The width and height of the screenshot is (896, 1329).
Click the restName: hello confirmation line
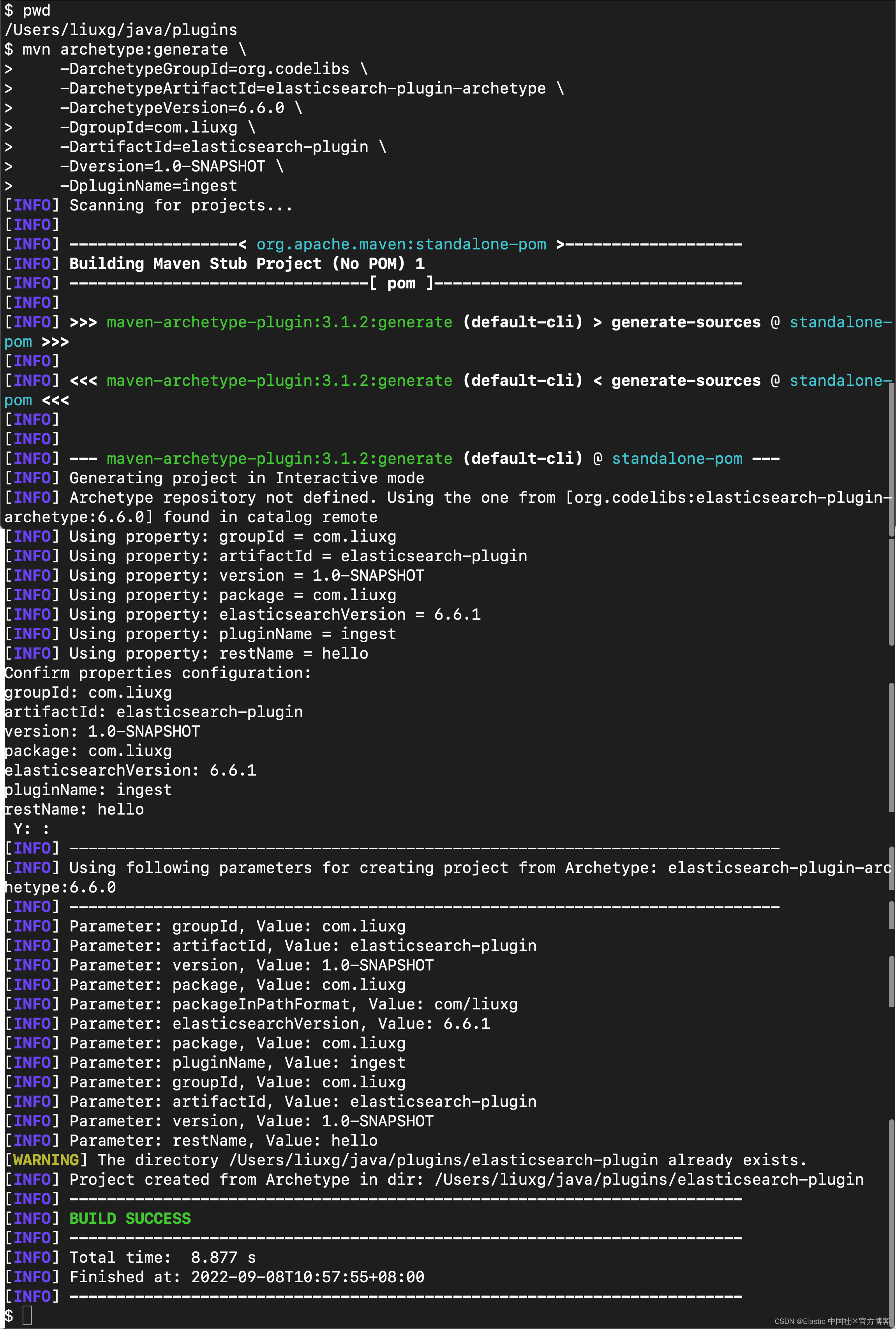tap(73, 809)
